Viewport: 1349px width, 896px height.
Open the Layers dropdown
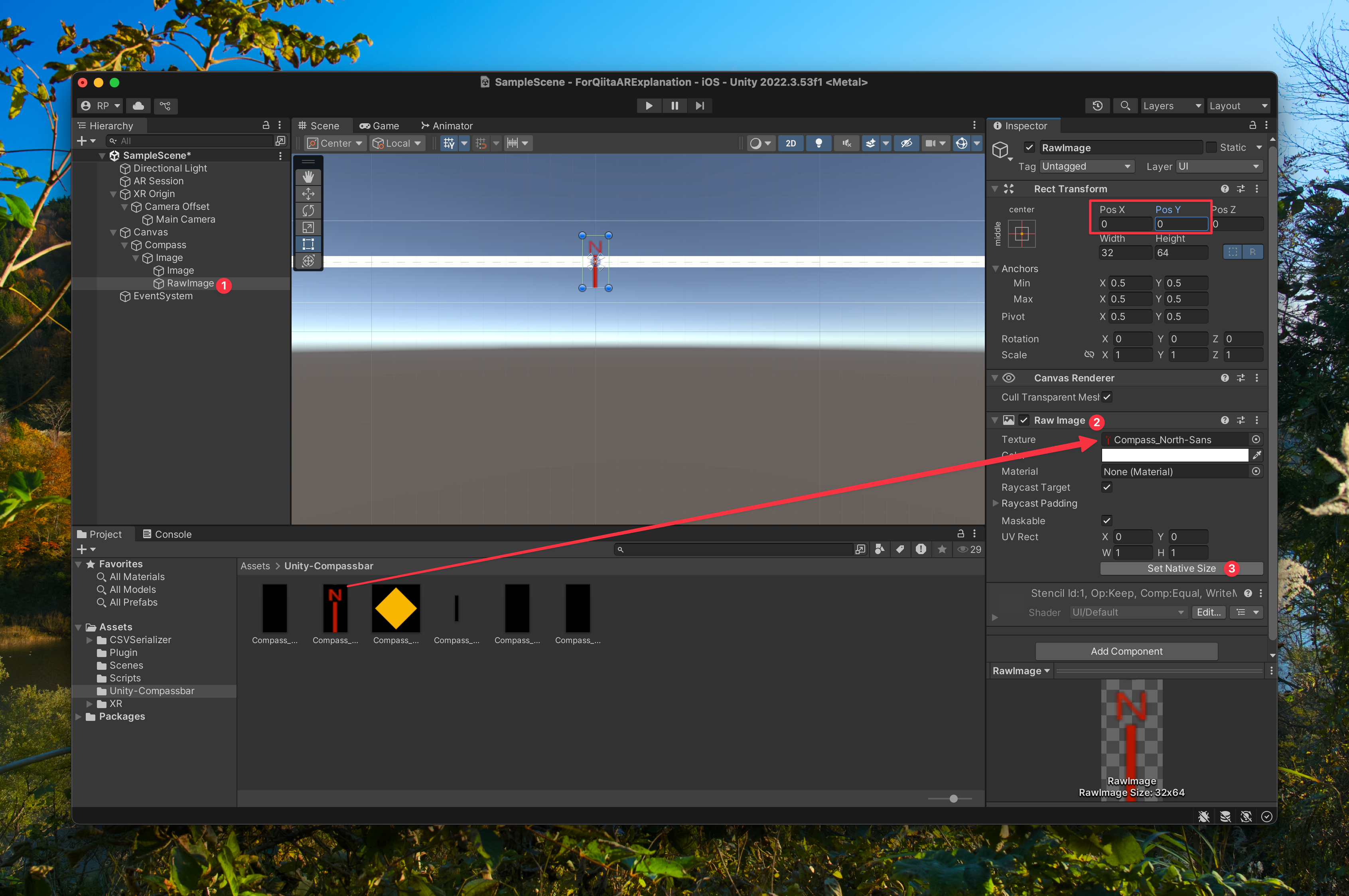pyautogui.click(x=1171, y=106)
